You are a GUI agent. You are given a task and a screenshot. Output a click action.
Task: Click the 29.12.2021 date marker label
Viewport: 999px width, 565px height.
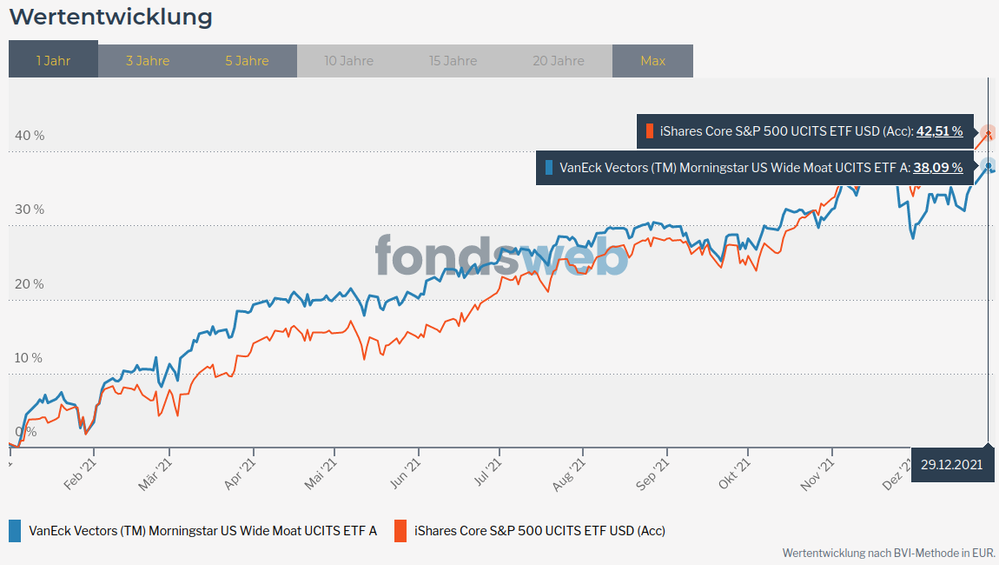coord(951,465)
